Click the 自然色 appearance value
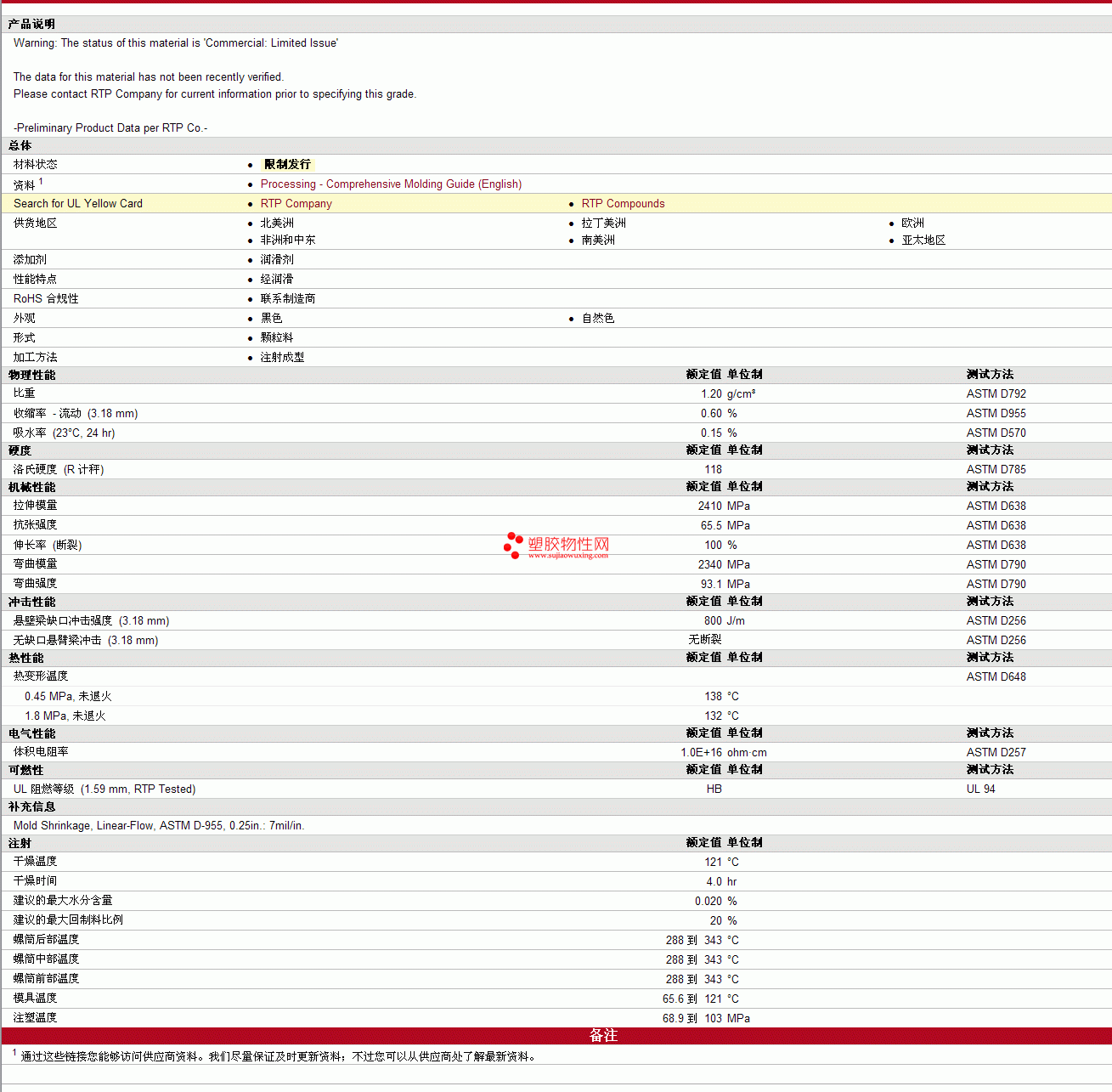1112x1092 pixels. (598, 319)
